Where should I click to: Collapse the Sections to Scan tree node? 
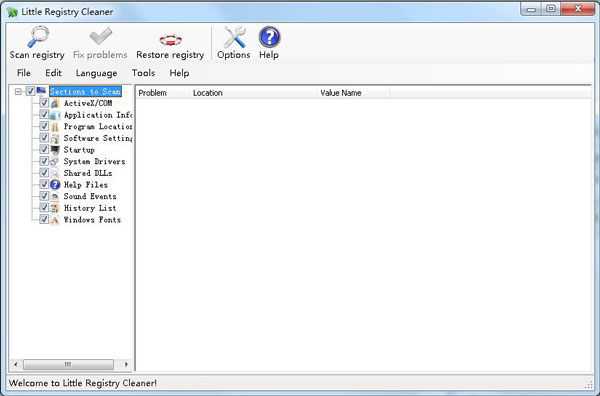click(x=18, y=91)
